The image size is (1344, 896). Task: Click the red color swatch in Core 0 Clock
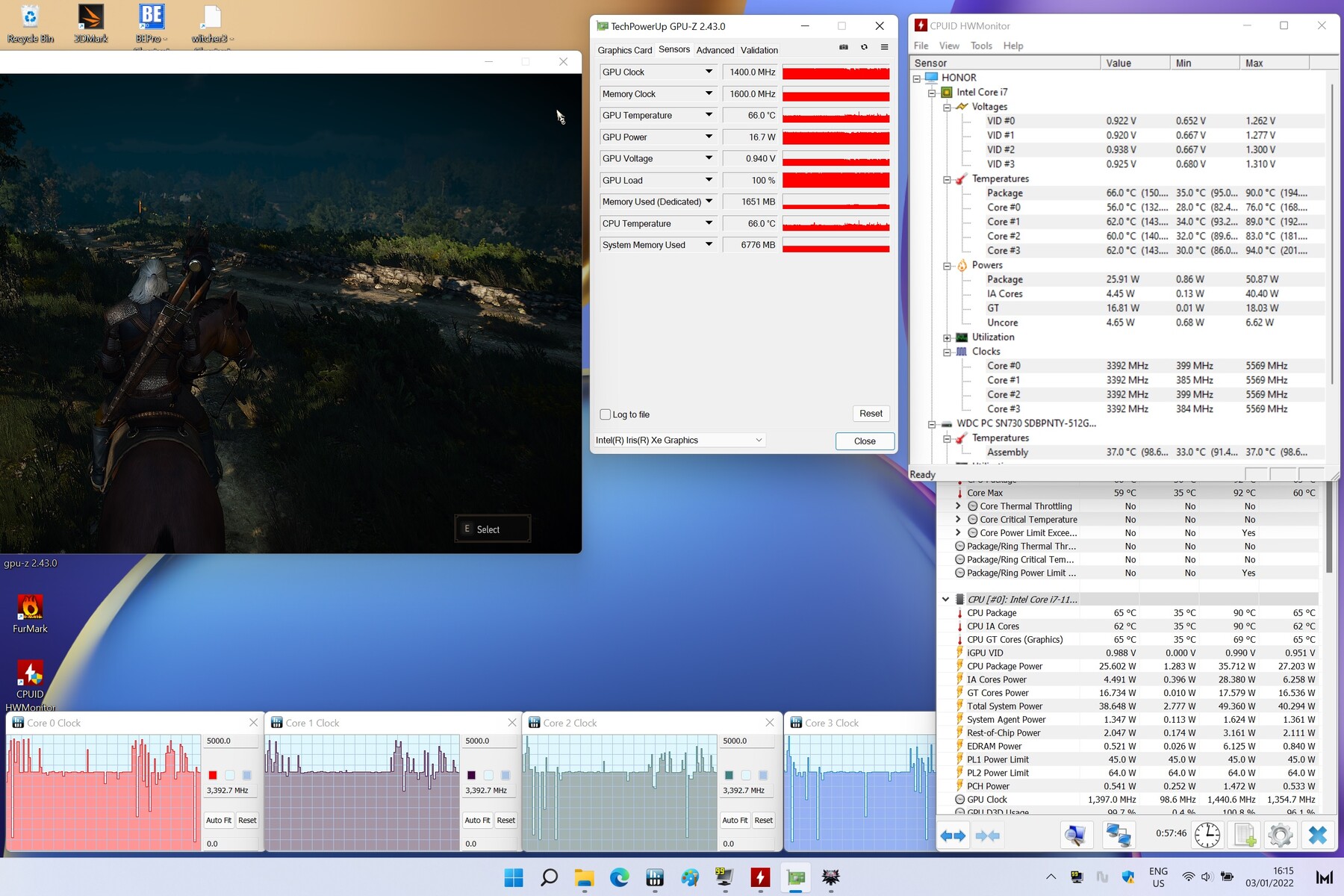213,775
